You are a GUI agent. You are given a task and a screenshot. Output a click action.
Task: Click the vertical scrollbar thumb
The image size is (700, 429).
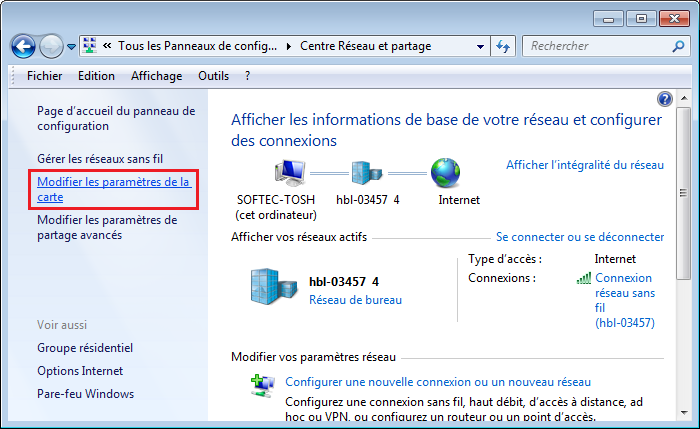point(683,193)
